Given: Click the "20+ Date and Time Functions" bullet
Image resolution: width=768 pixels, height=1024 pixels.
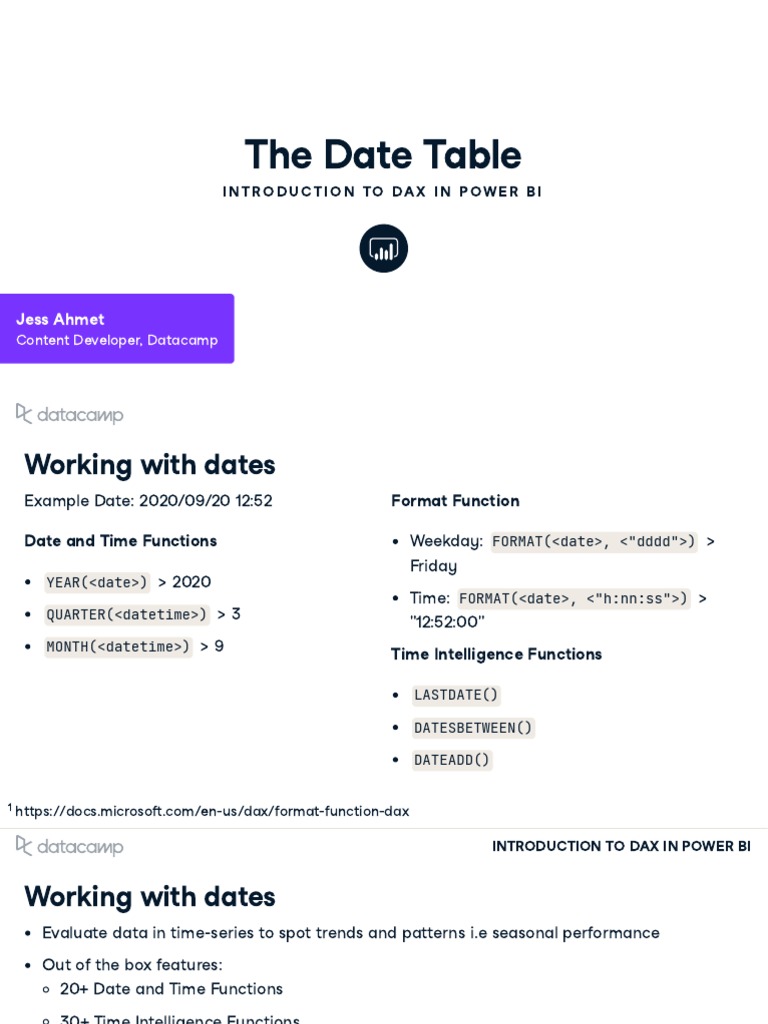Looking at the screenshot, I should (x=171, y=989).
